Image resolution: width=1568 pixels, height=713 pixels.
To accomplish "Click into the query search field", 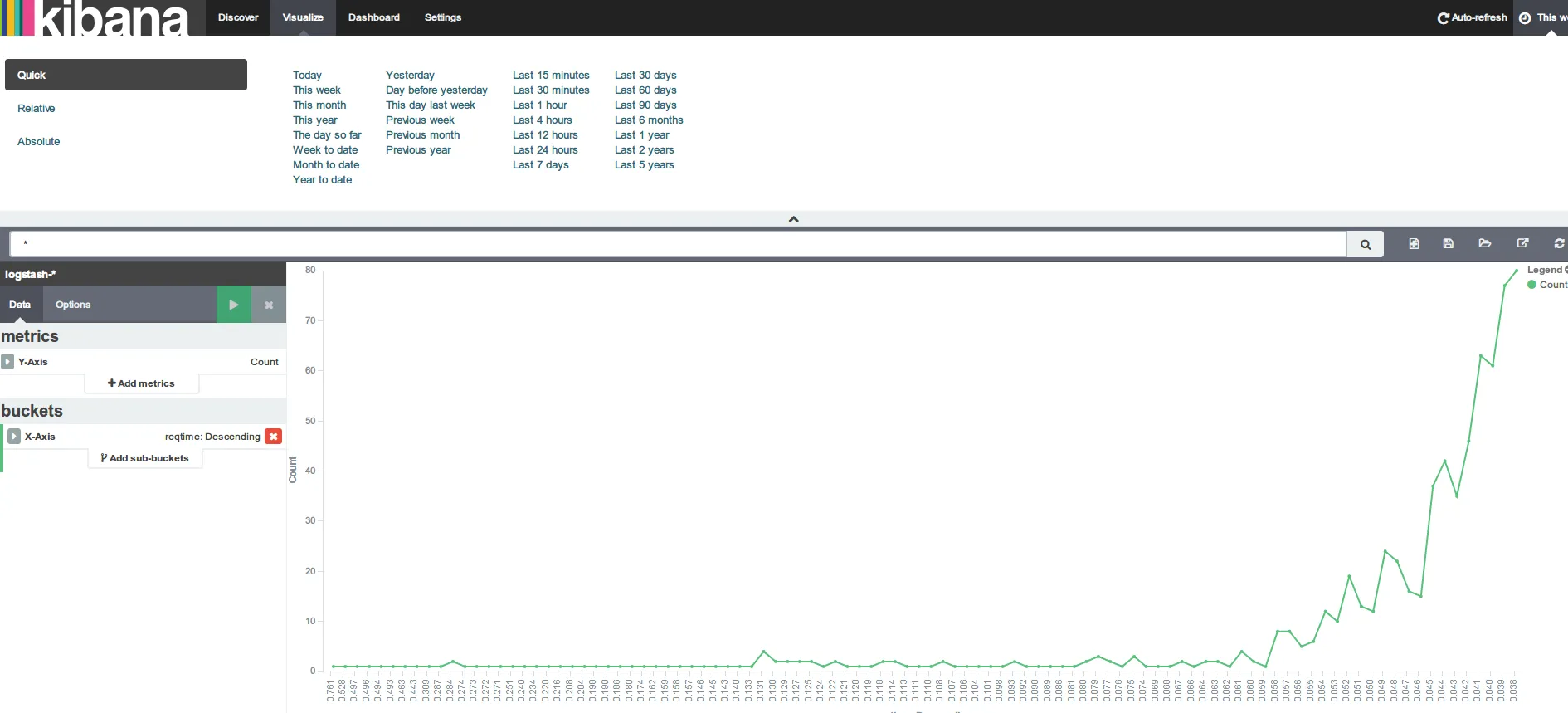I will coord(677,244).
